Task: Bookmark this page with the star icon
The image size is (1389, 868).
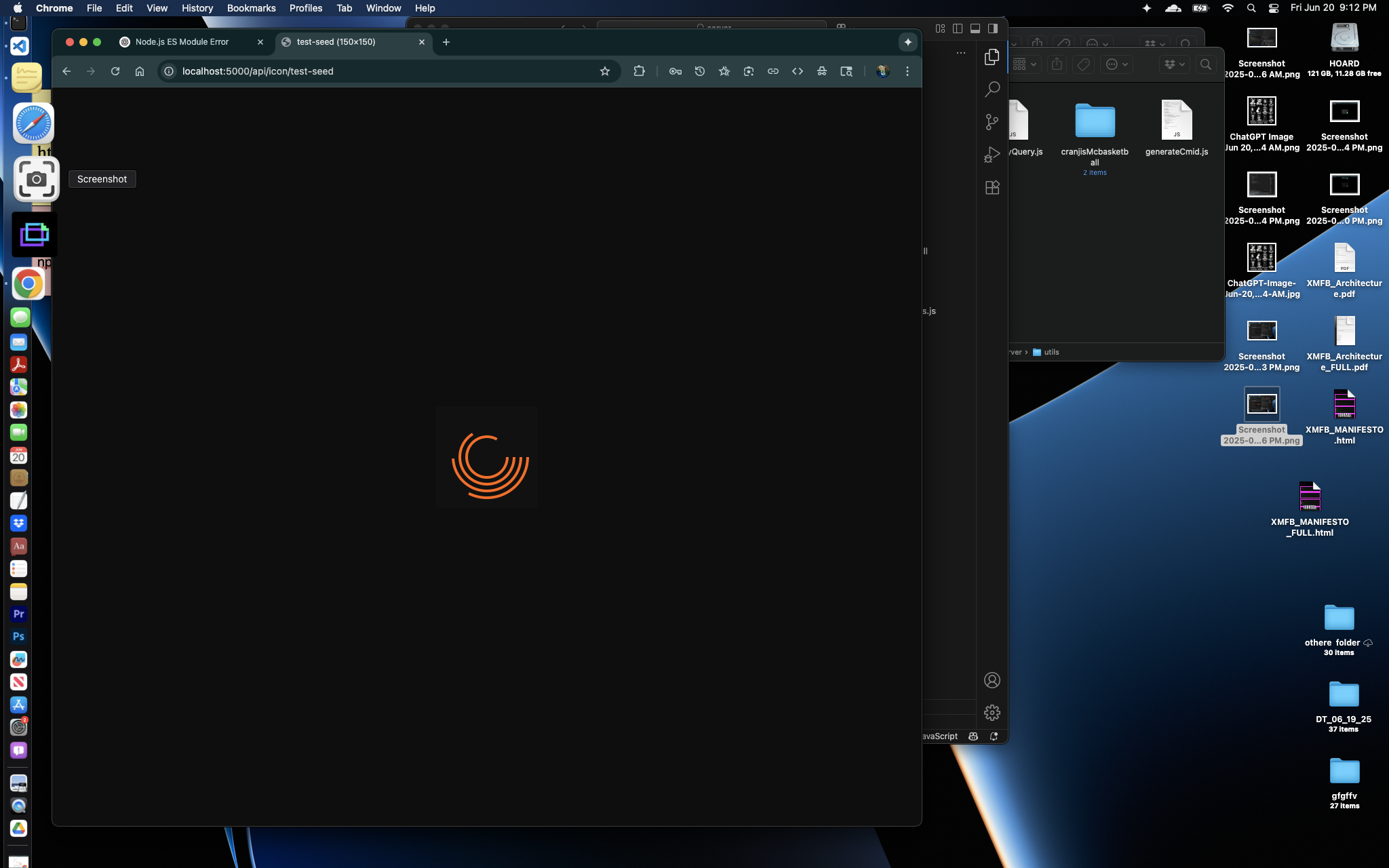Action: pyautogui.click(x=605, y=71)
